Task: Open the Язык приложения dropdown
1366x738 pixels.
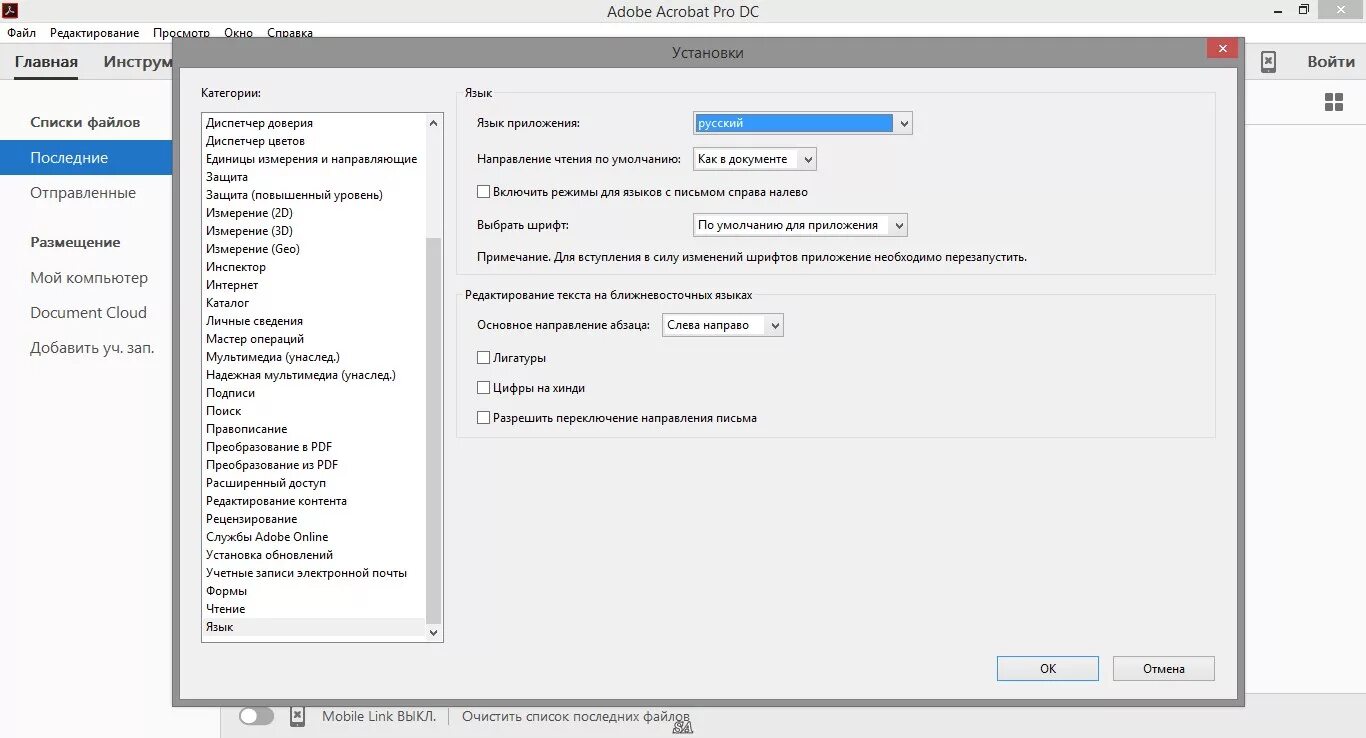Action: (x=803, y=123)
